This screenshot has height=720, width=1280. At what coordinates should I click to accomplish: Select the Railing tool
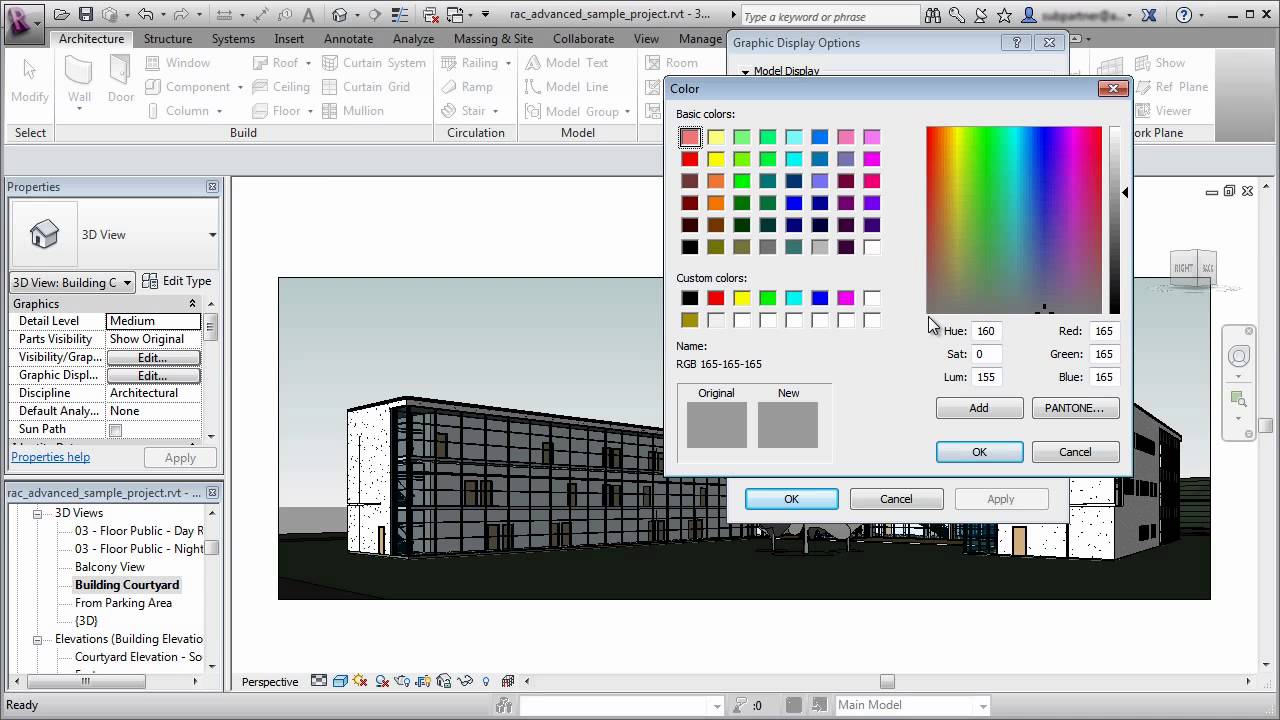point(477,62)
